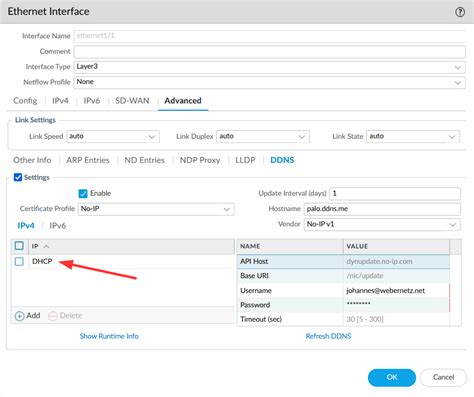Open the Vendor dropdown
Image resolution: width=474 pixels, height=397 pixels.
382,224
